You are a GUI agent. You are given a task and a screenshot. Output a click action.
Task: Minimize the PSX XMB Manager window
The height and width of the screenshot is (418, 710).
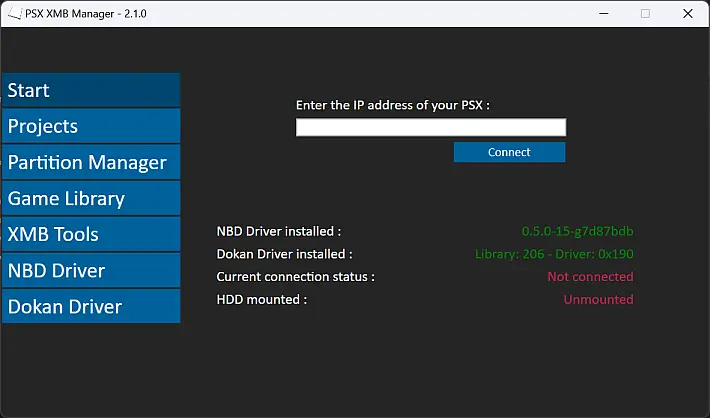(x=604, y=14)
